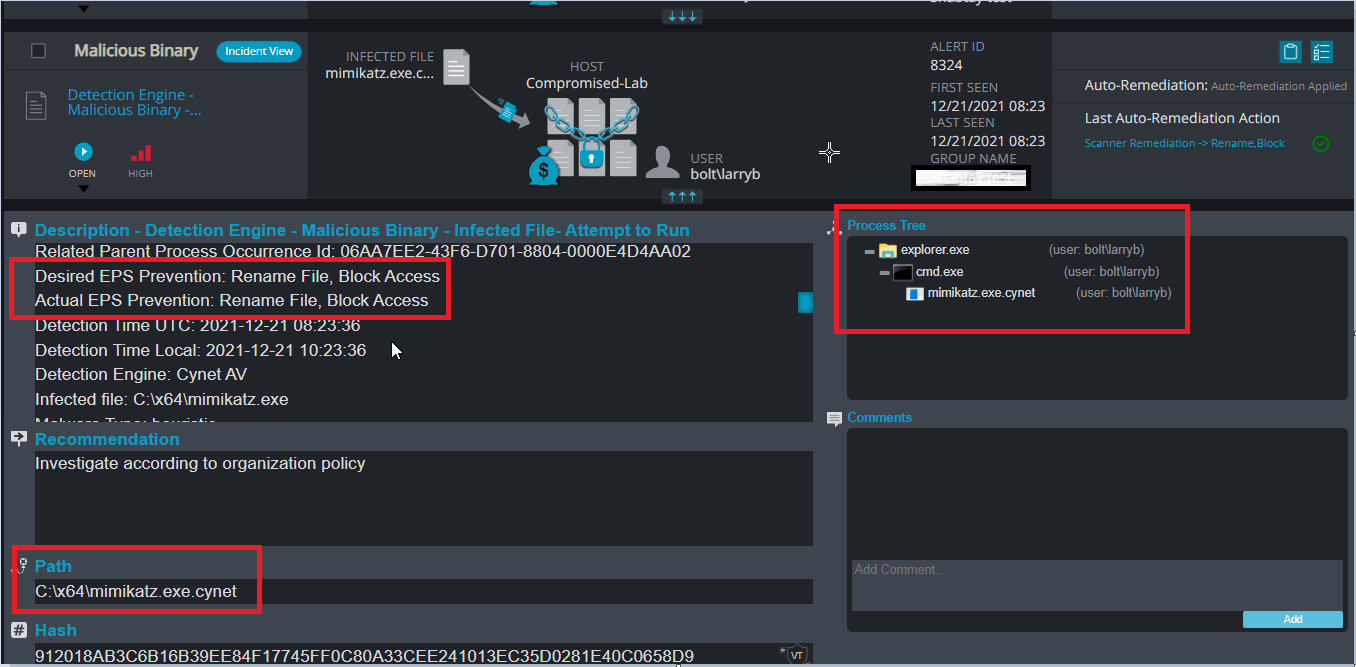1356x667 pixels.
Task: Click the Hash section number-sign icon
Action: point(18,630)
